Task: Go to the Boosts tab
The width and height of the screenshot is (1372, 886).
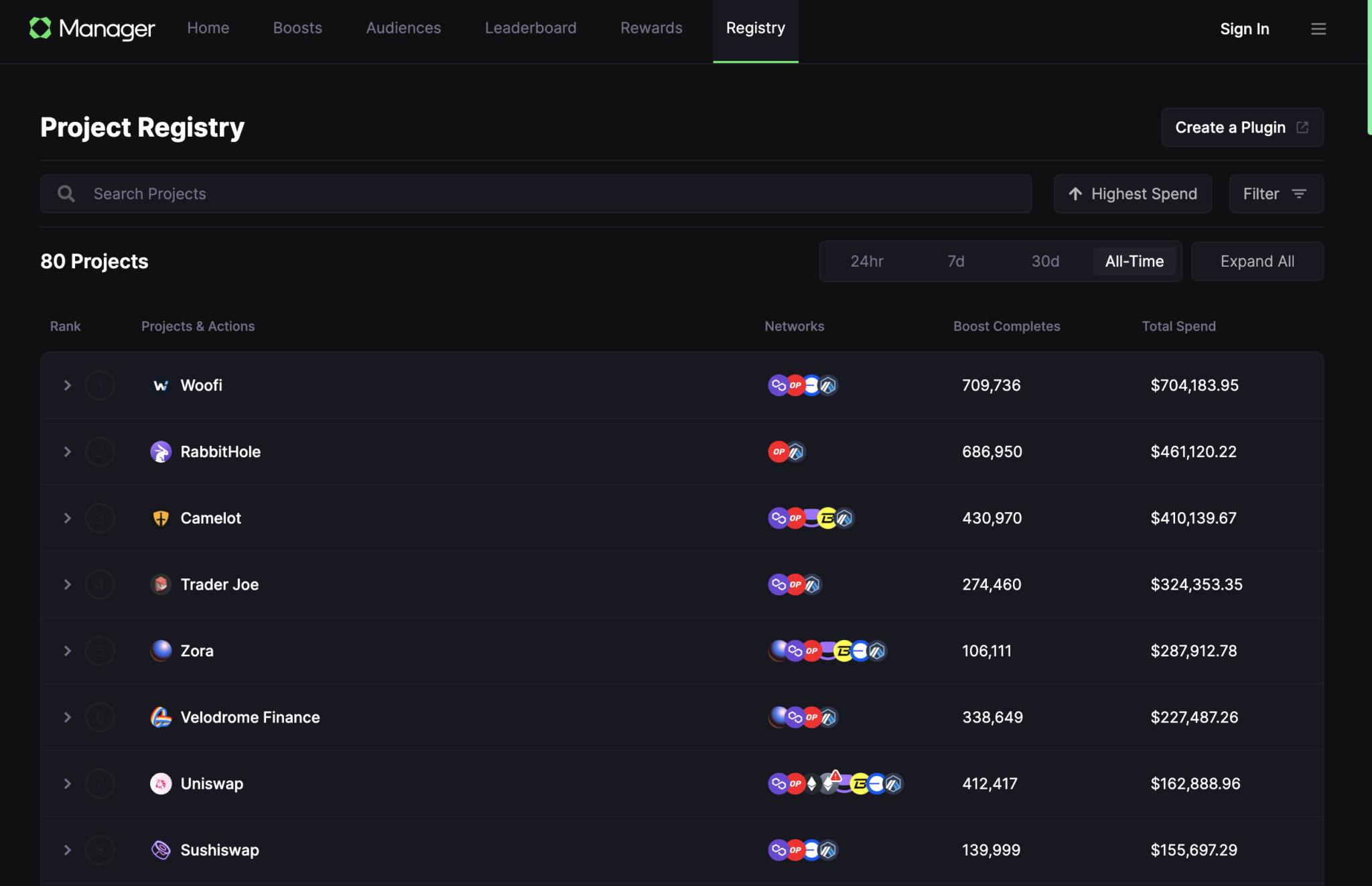Action: click(297, 28)
